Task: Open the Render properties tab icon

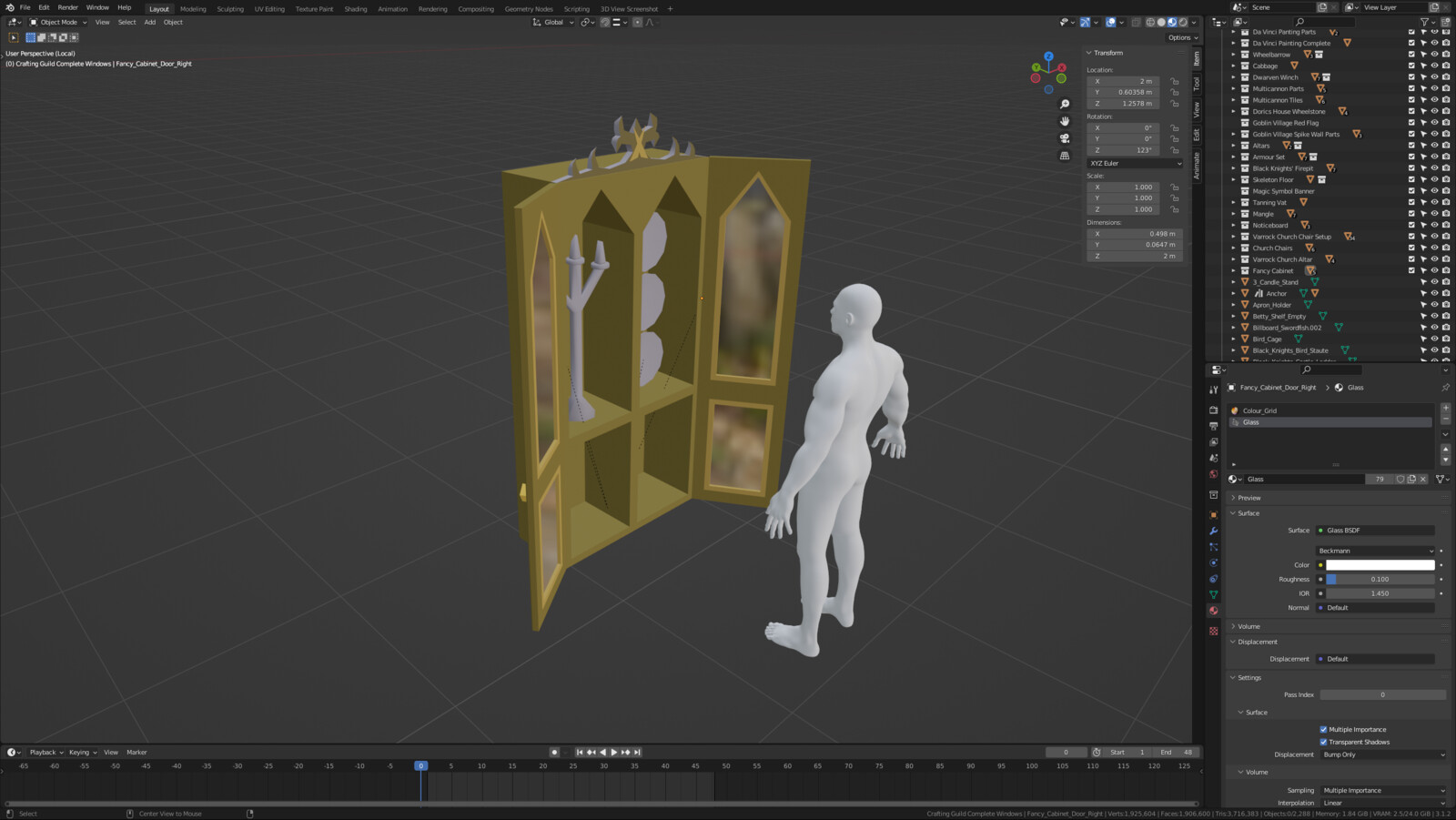Action: pyautogui.click(x=1213, y=410)
